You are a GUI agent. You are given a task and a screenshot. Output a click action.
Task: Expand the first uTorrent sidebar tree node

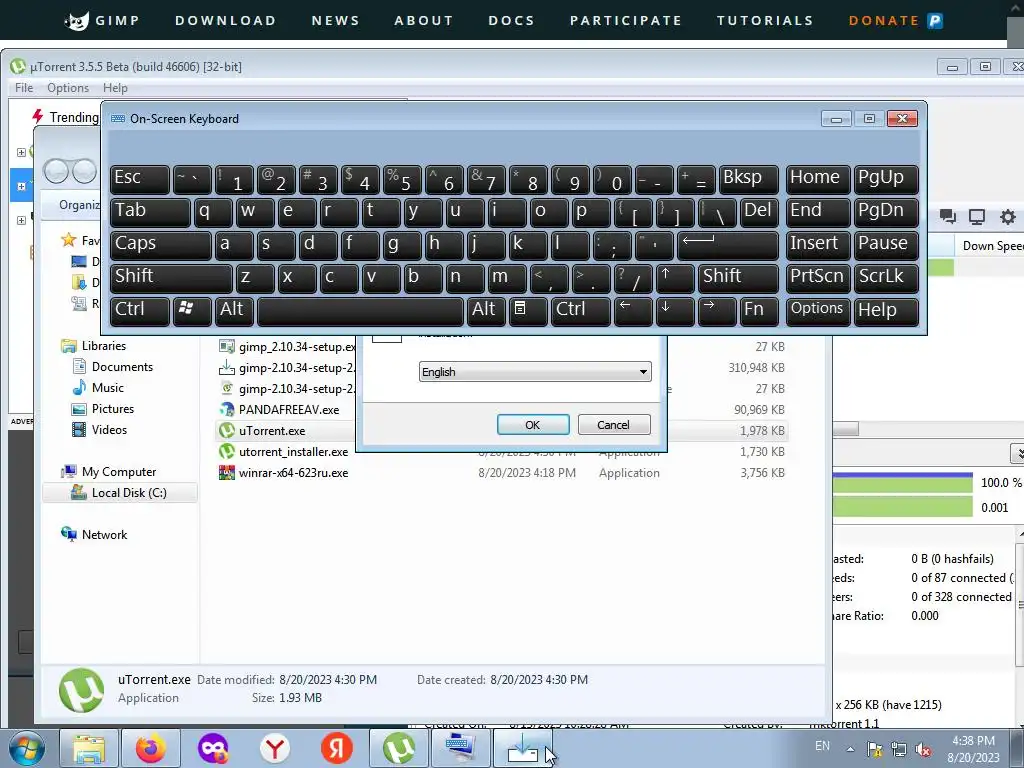click(x=21, y=152)
